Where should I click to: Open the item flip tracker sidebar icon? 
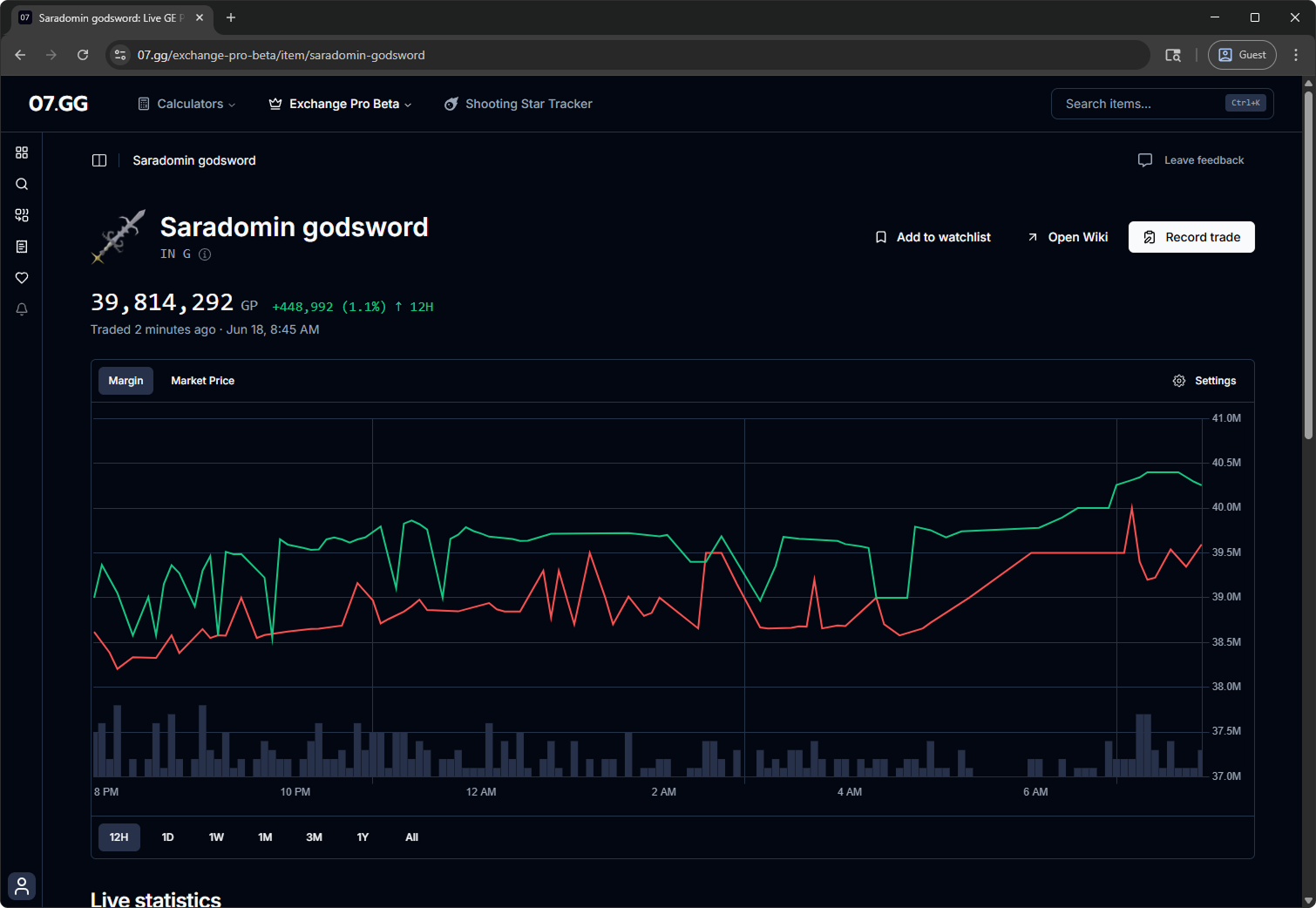21,215
